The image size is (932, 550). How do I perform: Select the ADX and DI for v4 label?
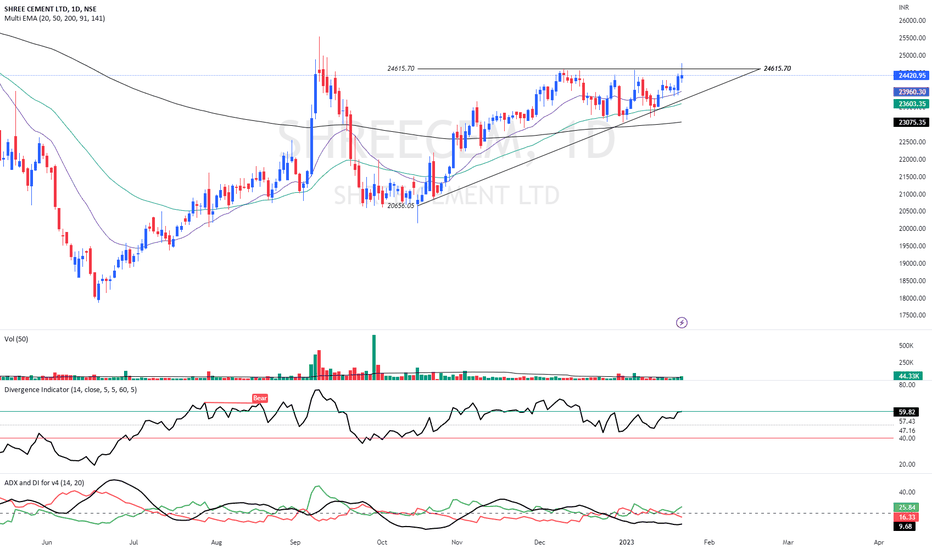coord(44,483)
